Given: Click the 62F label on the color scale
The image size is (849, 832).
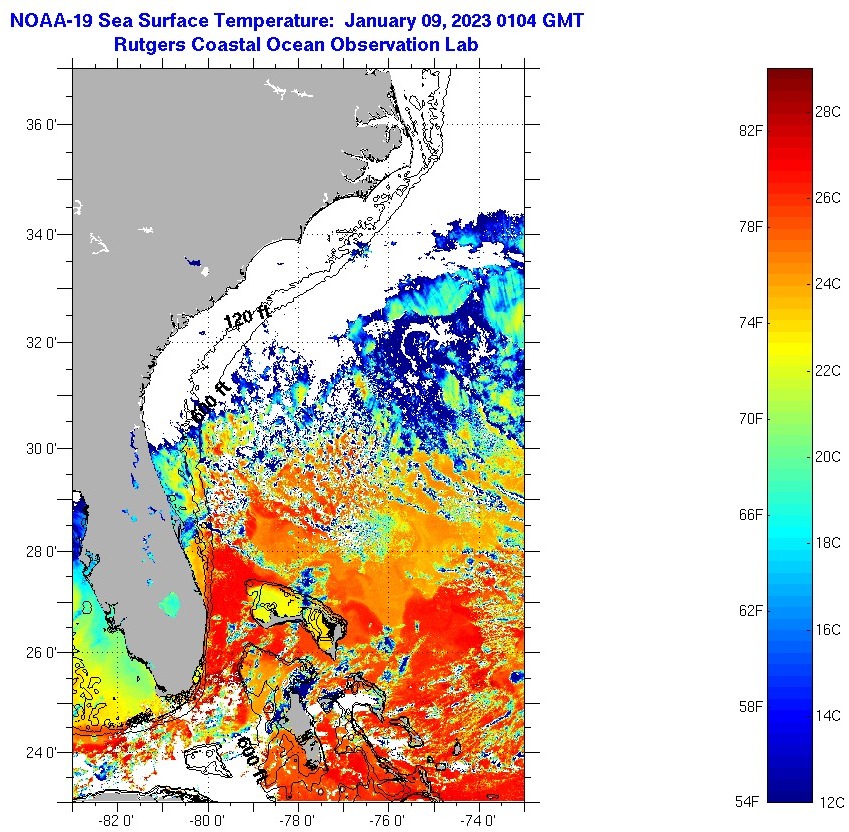Looking at the screenshot, I should point(751,611).
